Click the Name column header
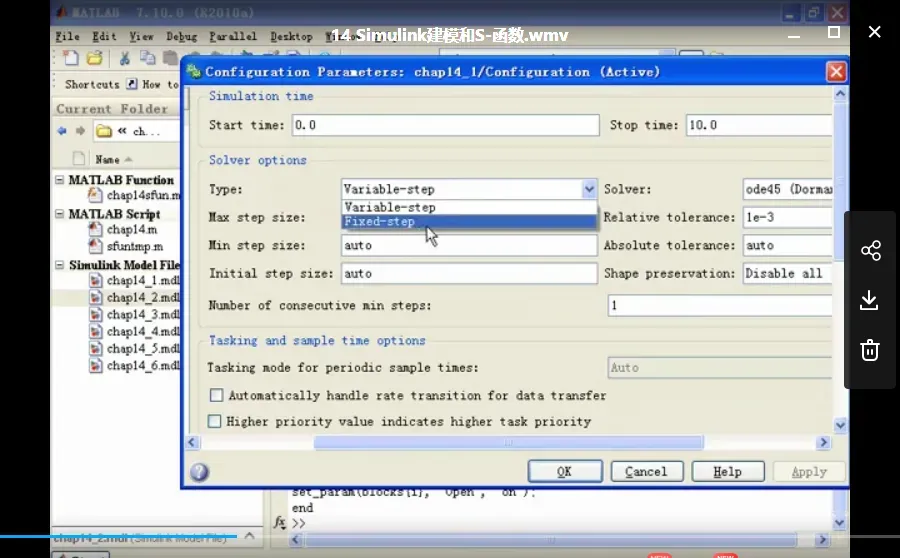The height and width of the screenshot is (558, 900). [x=107, y=160]
